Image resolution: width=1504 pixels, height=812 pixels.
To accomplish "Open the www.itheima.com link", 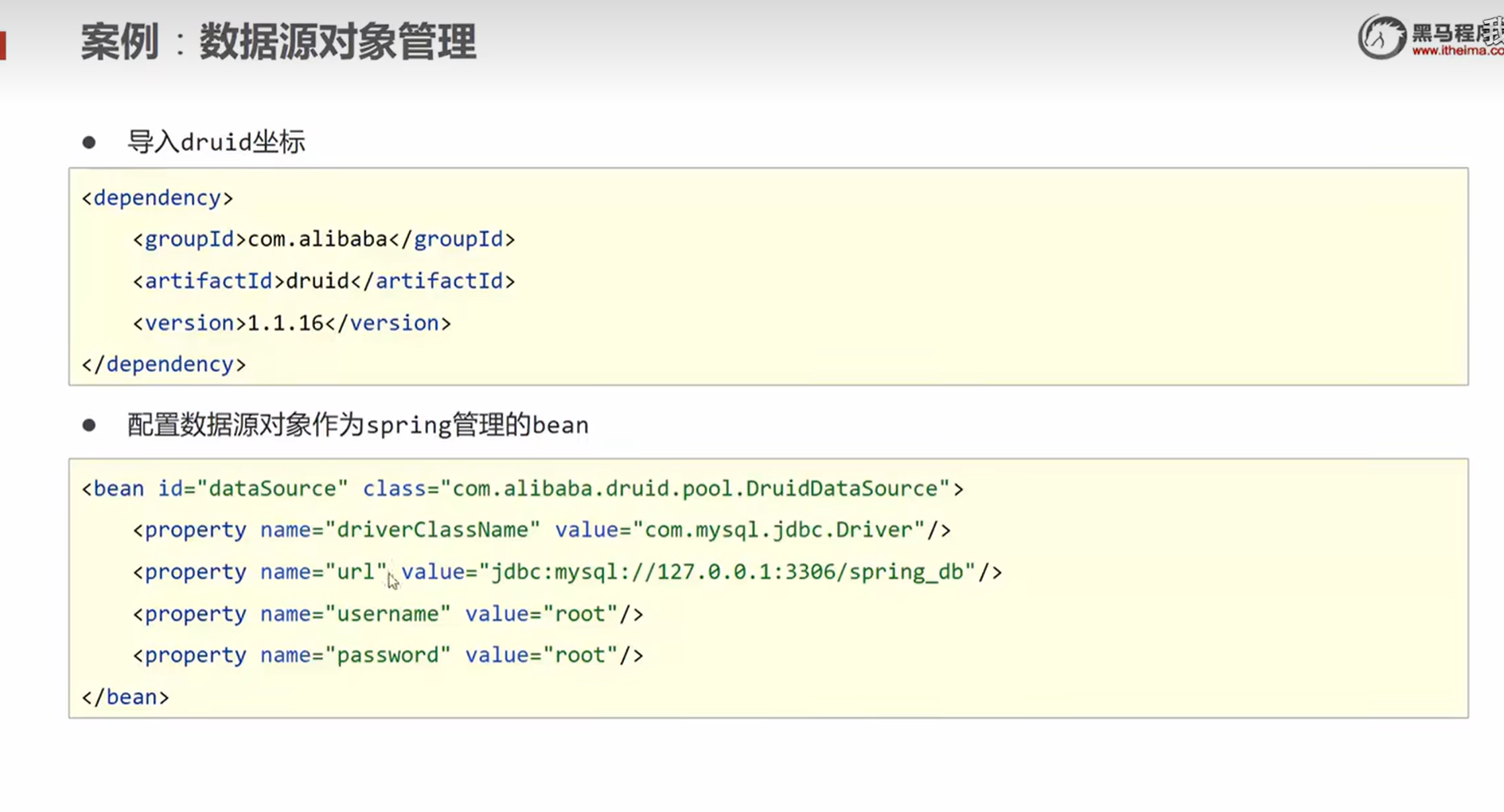I will pyautogui.click(x=1457, y=51).
